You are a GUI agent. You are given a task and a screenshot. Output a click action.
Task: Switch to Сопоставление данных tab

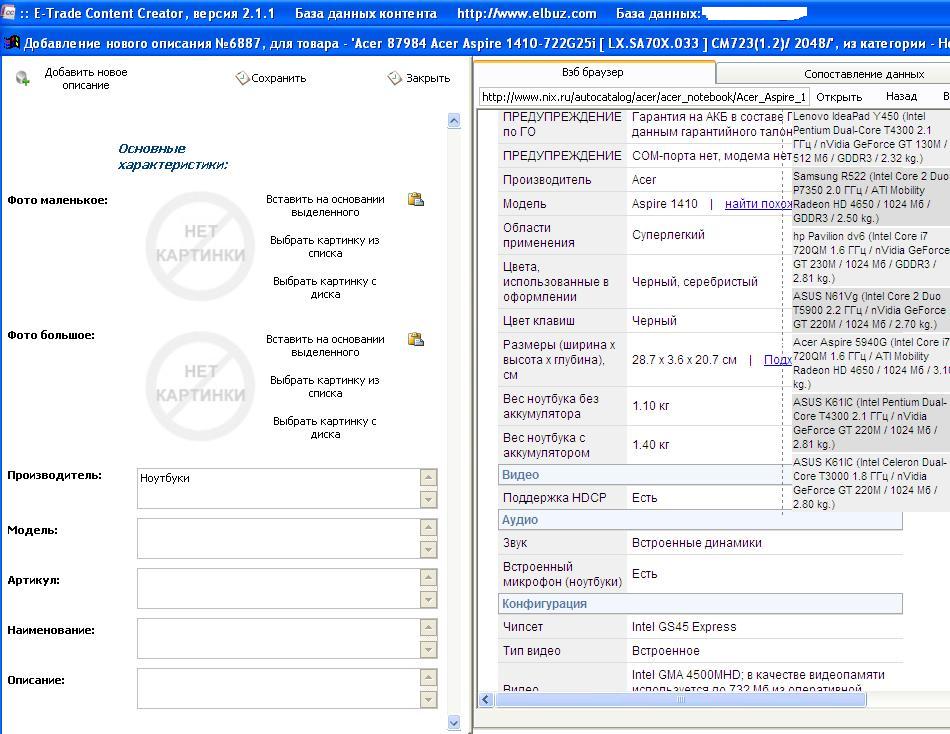tap(863, 74)
